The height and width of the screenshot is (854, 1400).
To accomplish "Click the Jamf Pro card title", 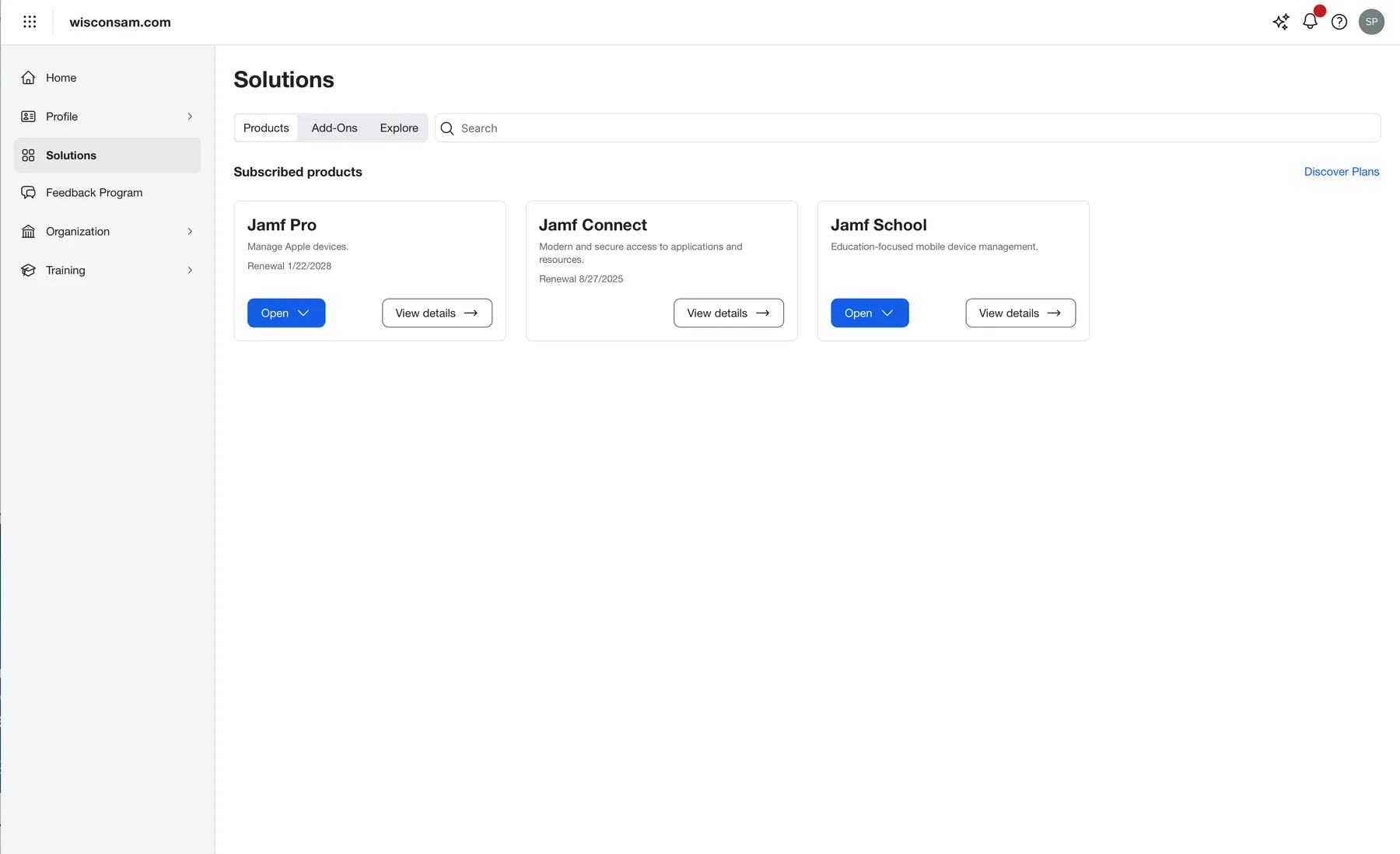I will point(282,225).
